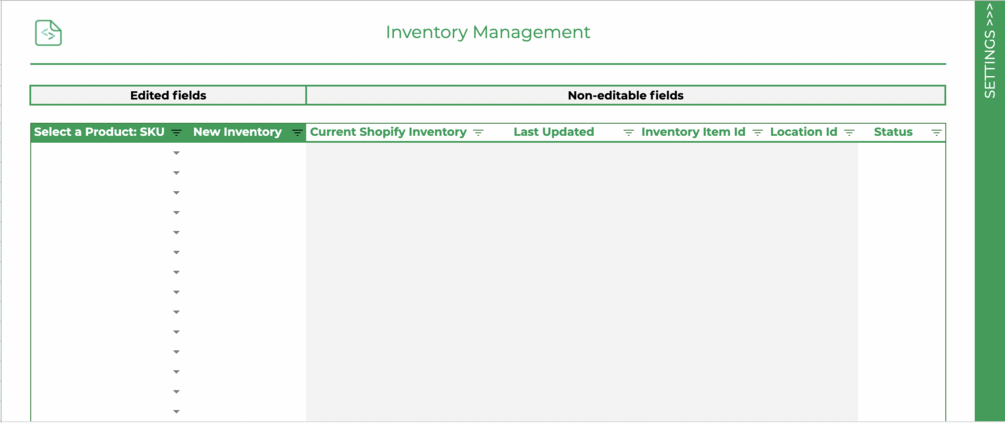This screenshot has height=423, width=1005.
Task: Open SKU dropdown in fifth data row
Action: (177, 233)
